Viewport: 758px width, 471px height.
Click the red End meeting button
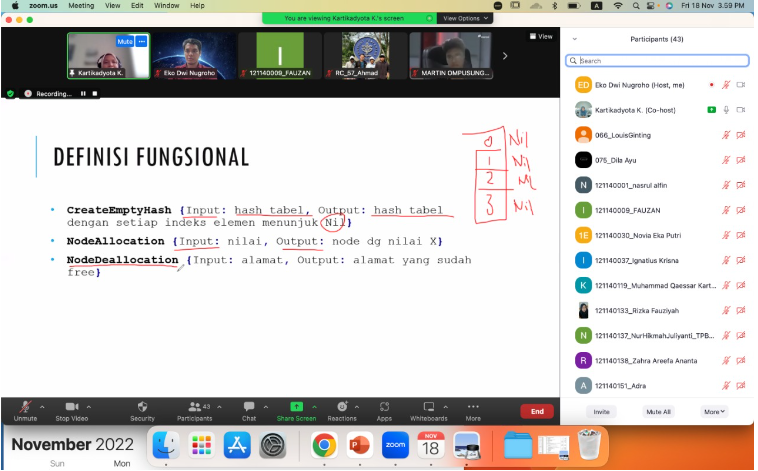point(537,411)
